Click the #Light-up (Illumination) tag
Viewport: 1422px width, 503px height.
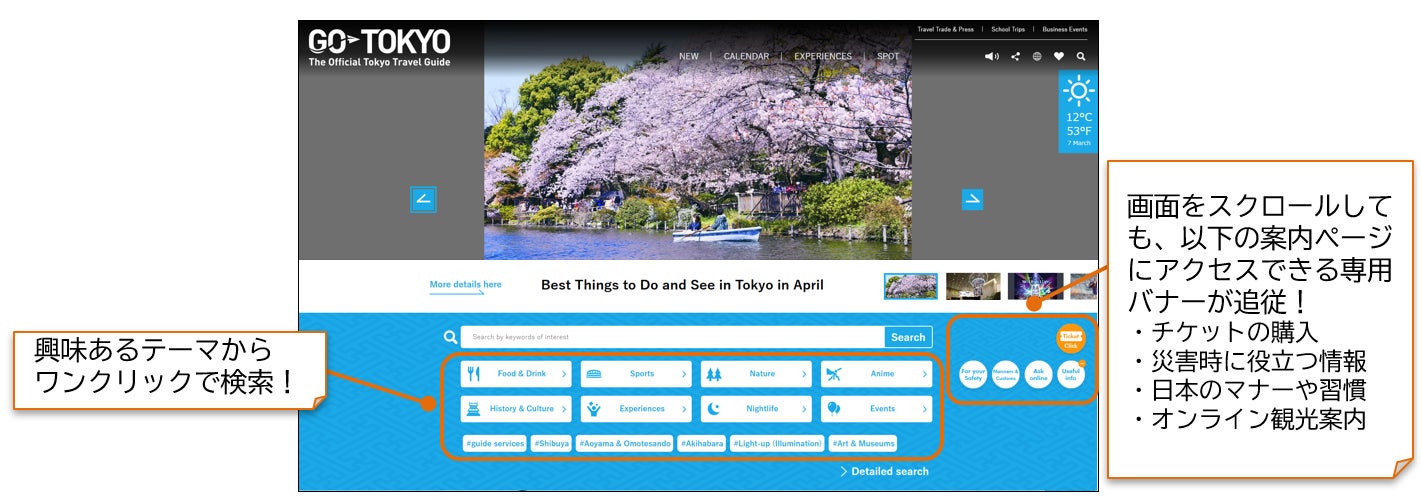click(x=777, y=443)
